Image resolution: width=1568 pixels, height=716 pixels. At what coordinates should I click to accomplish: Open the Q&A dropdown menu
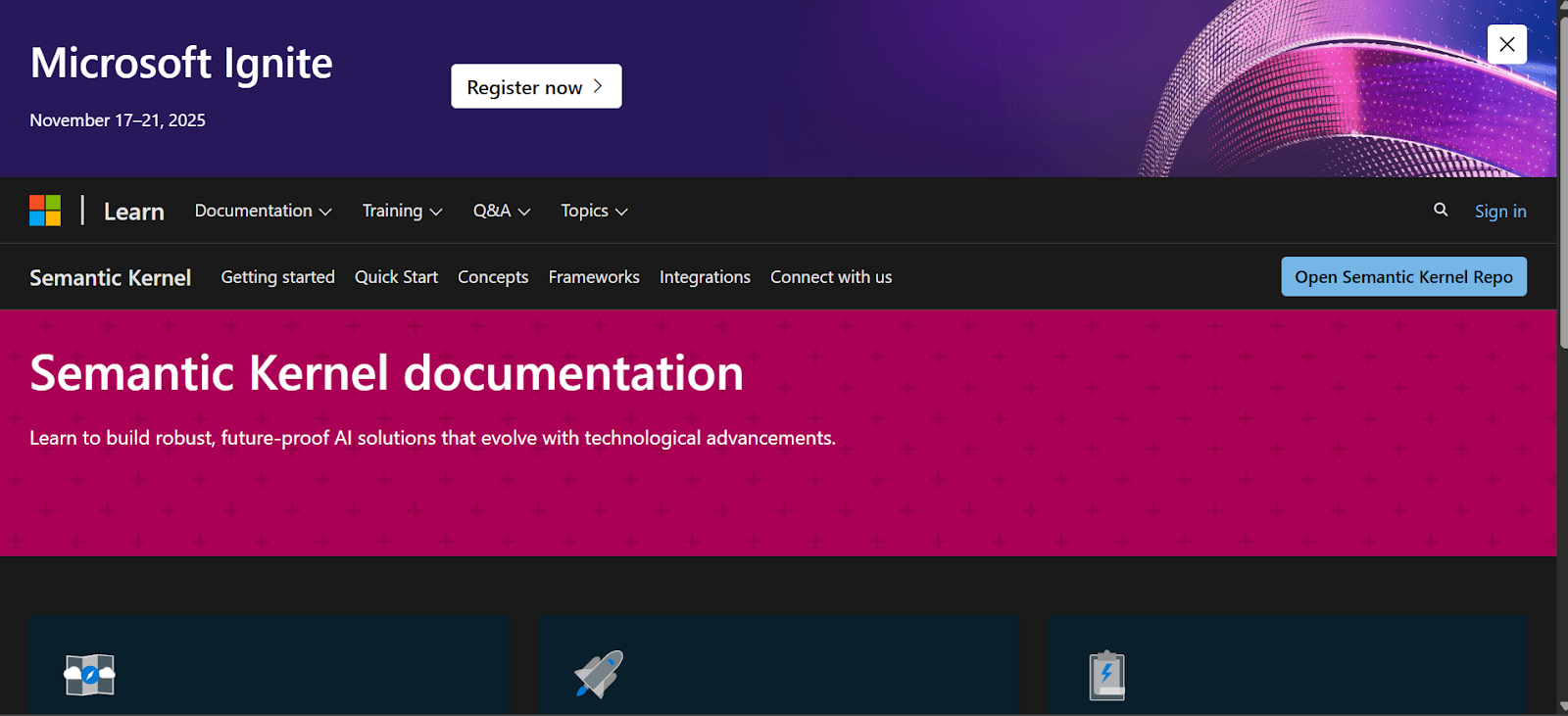click(x=502, y=211)
